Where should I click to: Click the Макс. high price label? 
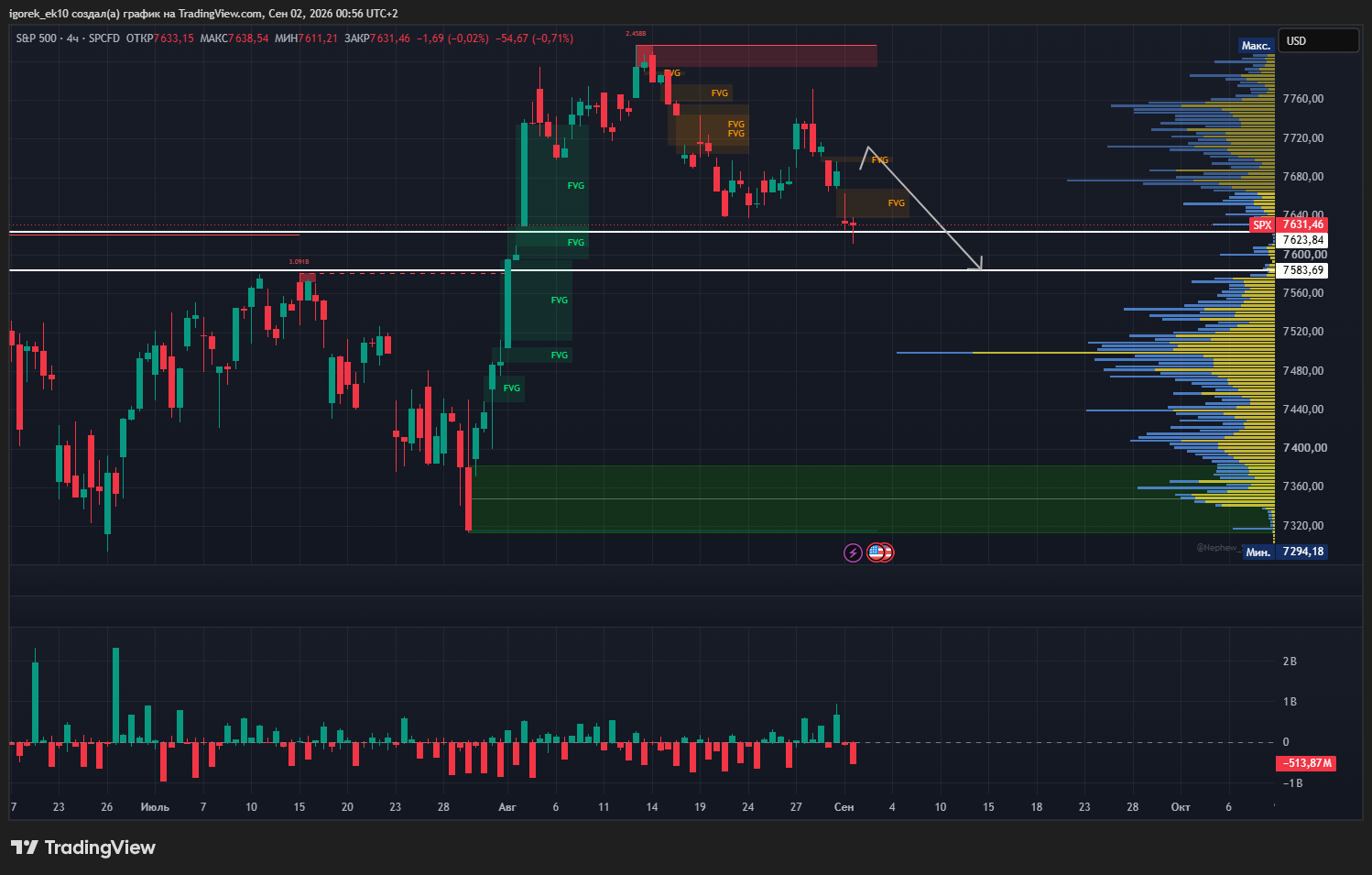1256,46
